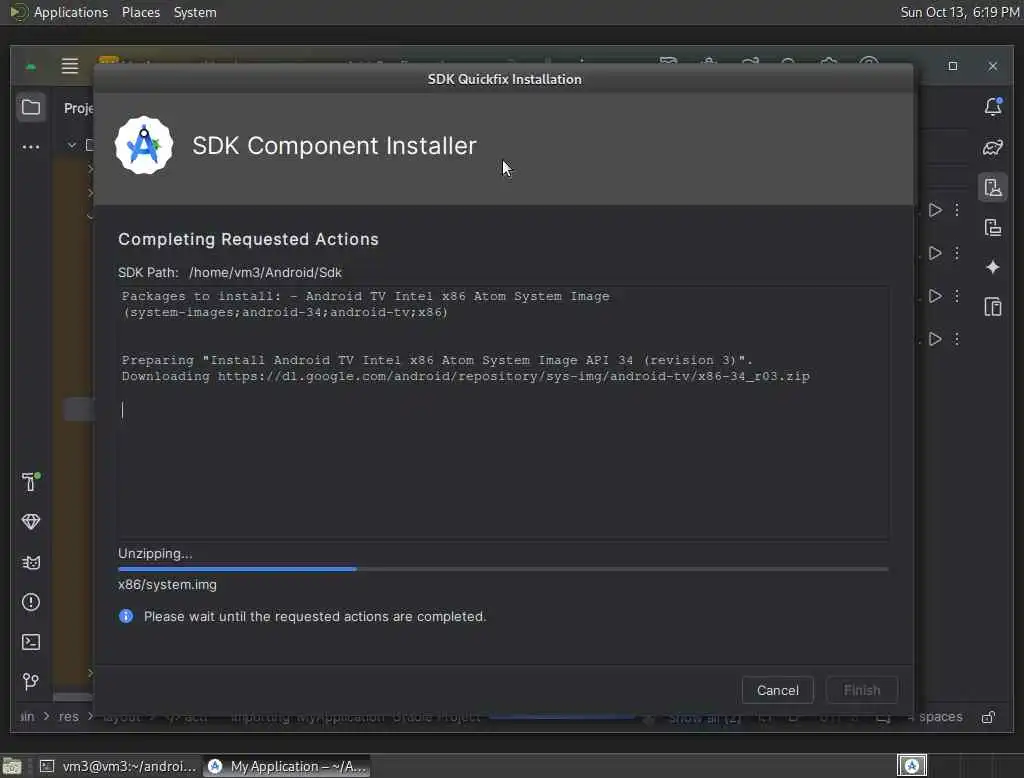Open the Gemini sparkle assistant icon
This screenshot has height=778, width=1024.
pyautogui.click(x=993, y=267)
